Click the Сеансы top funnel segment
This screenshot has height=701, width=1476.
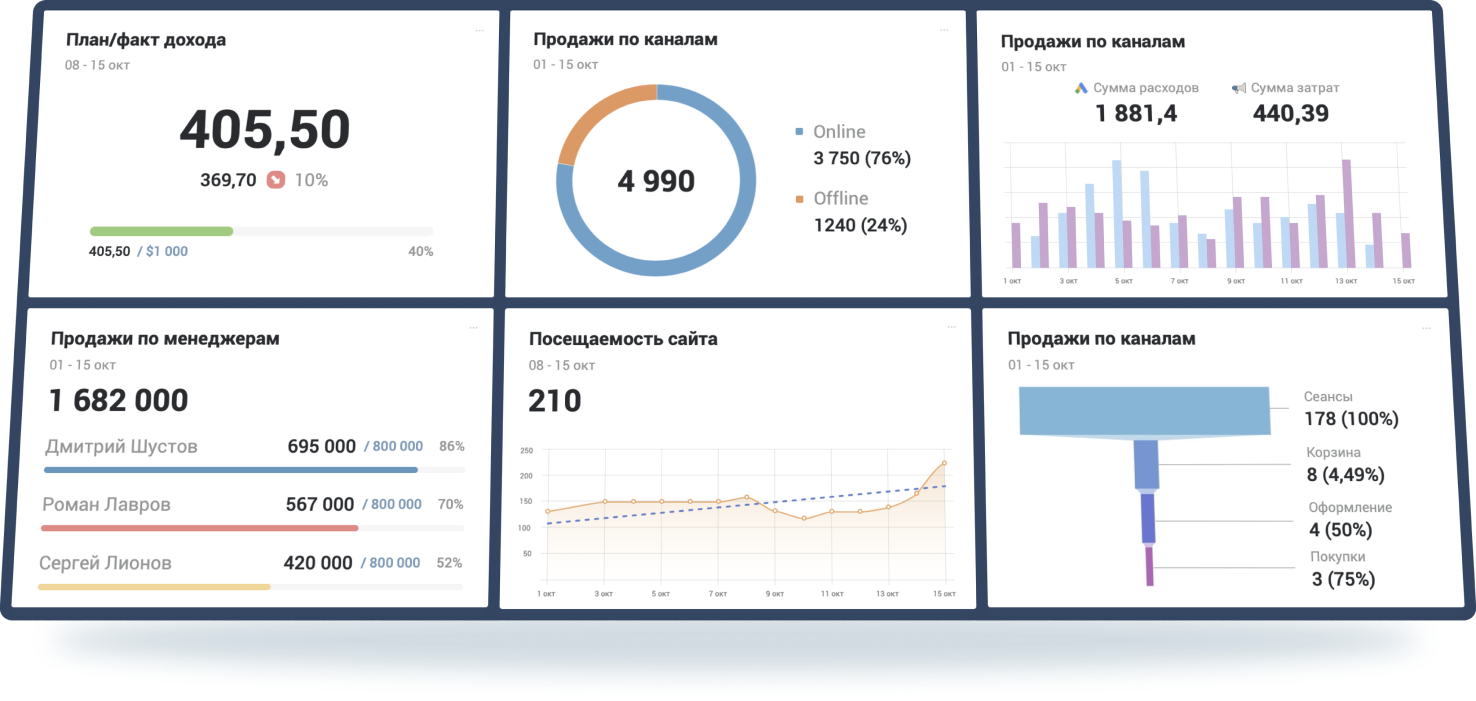(x=1144, y=411)
